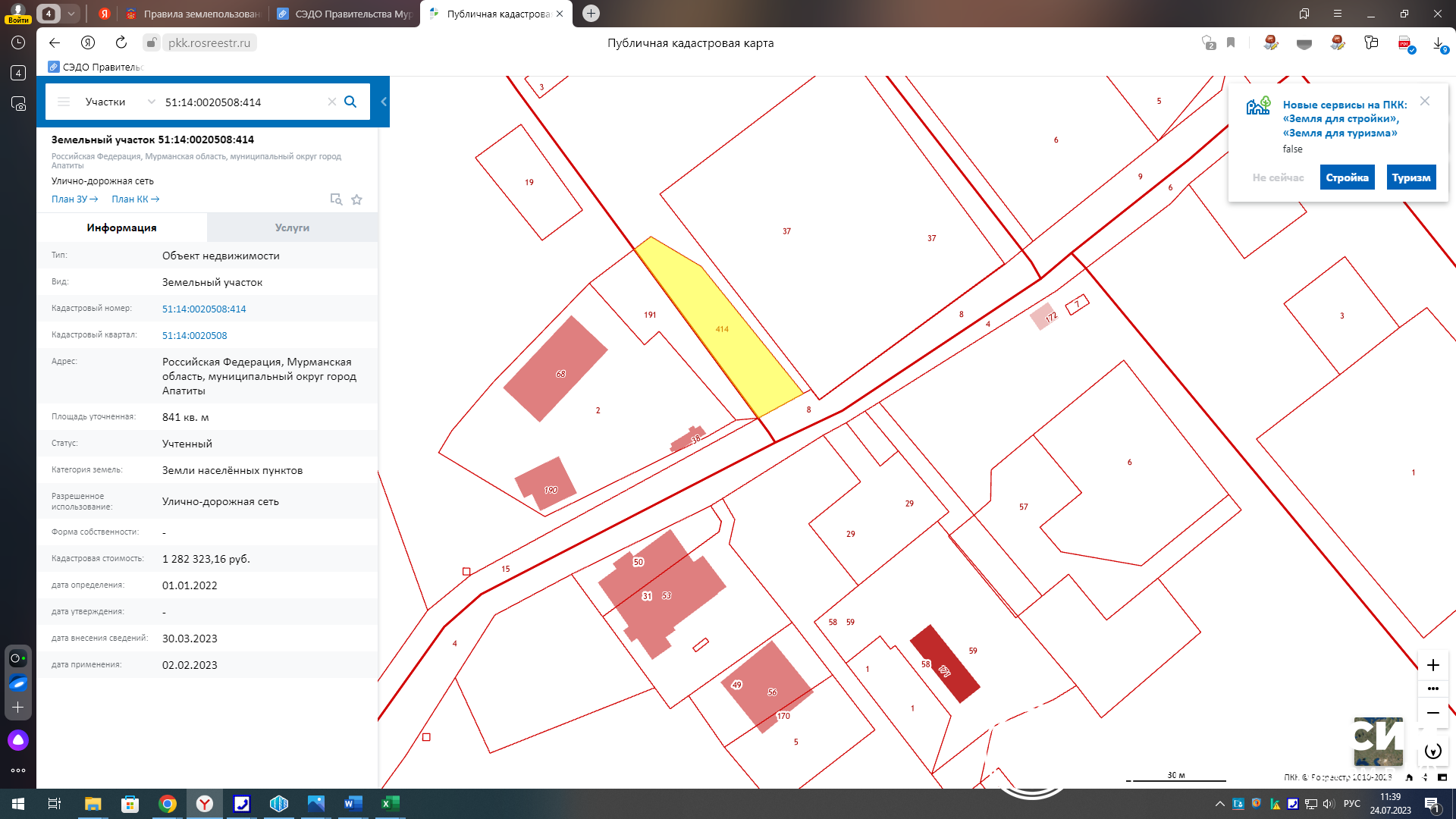
Task: Click the zoom-to-object icon near star
Action: 336,199
